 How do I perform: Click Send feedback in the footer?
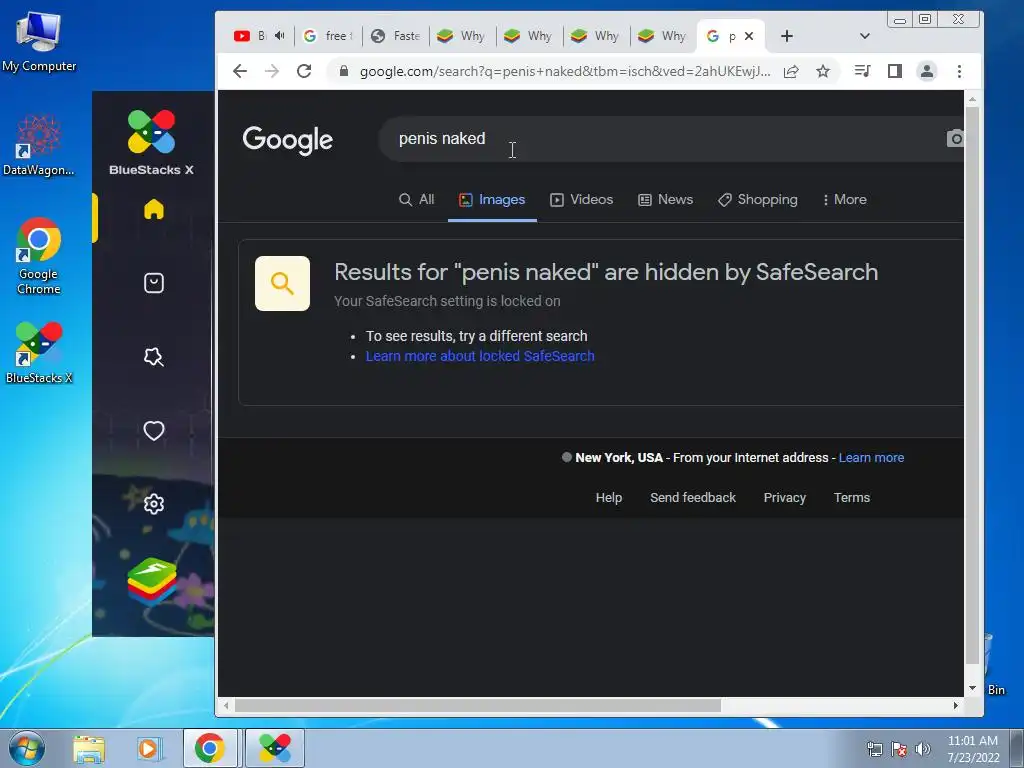(x=693, y=498)
